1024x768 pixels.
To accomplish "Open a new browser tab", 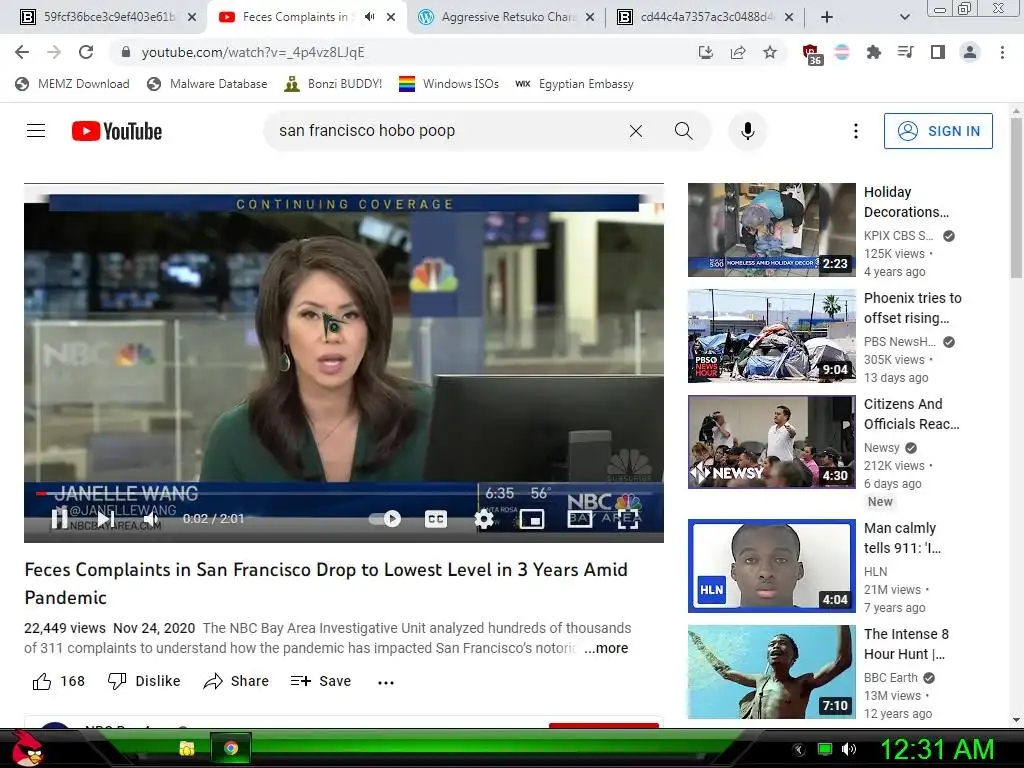I will 827,17.
